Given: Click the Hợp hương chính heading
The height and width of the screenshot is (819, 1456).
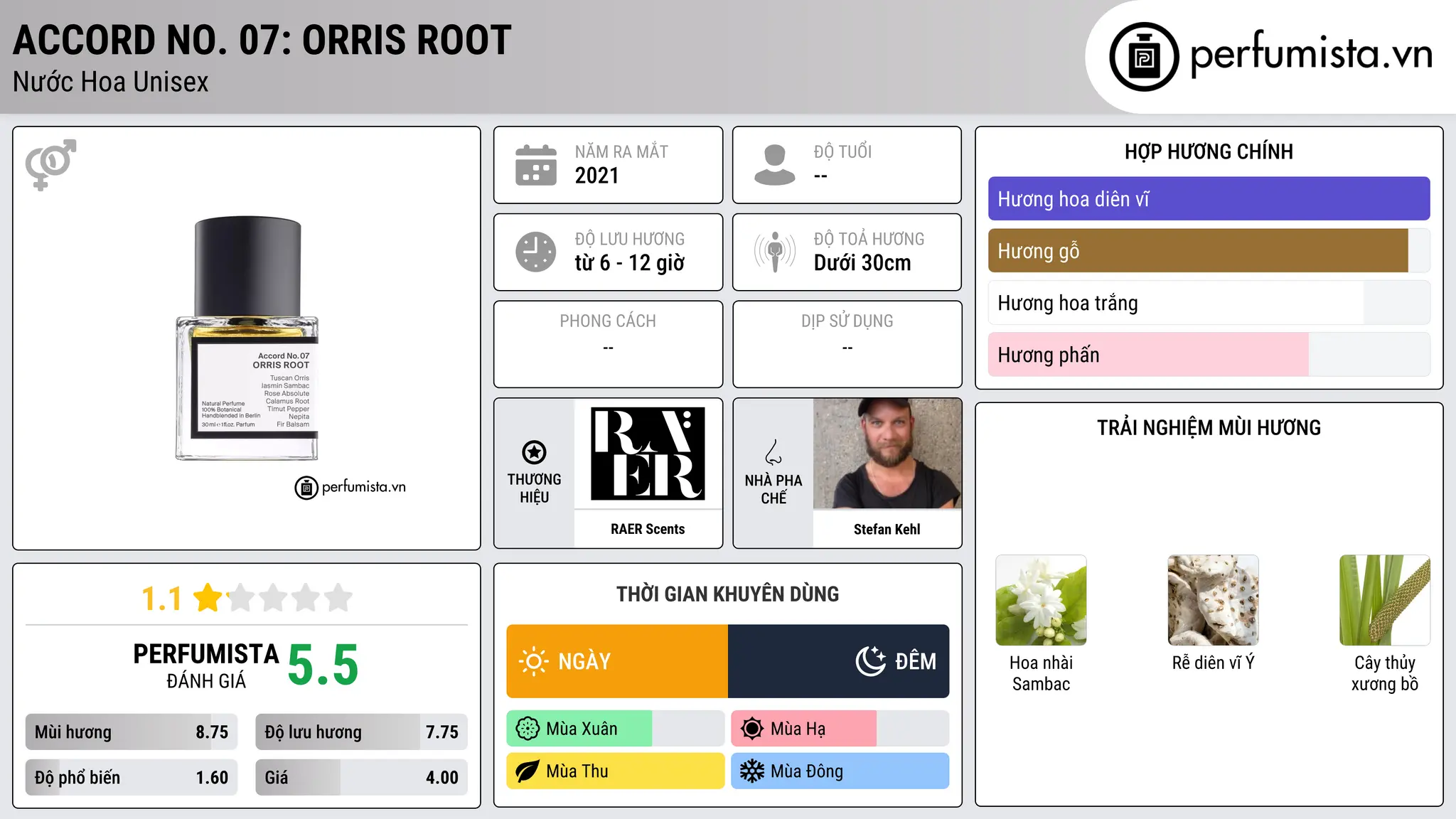Looking at the screenshot, I should (1209, 151).
